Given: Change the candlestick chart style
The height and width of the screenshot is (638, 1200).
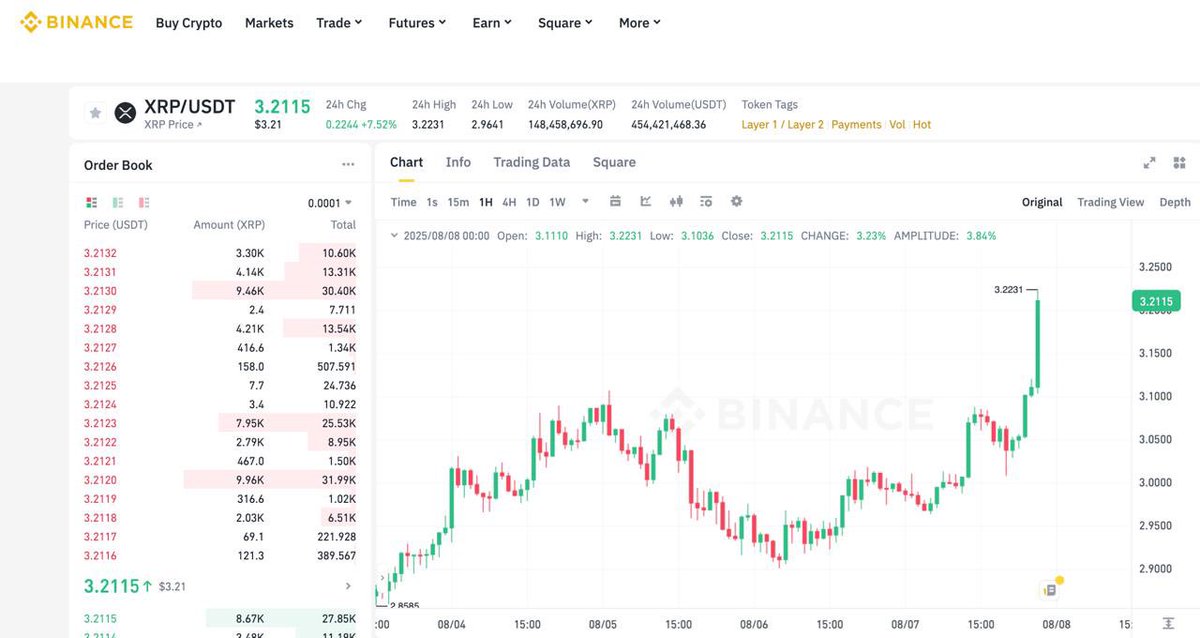Looking at the screenshot, I should pos(676,201).
